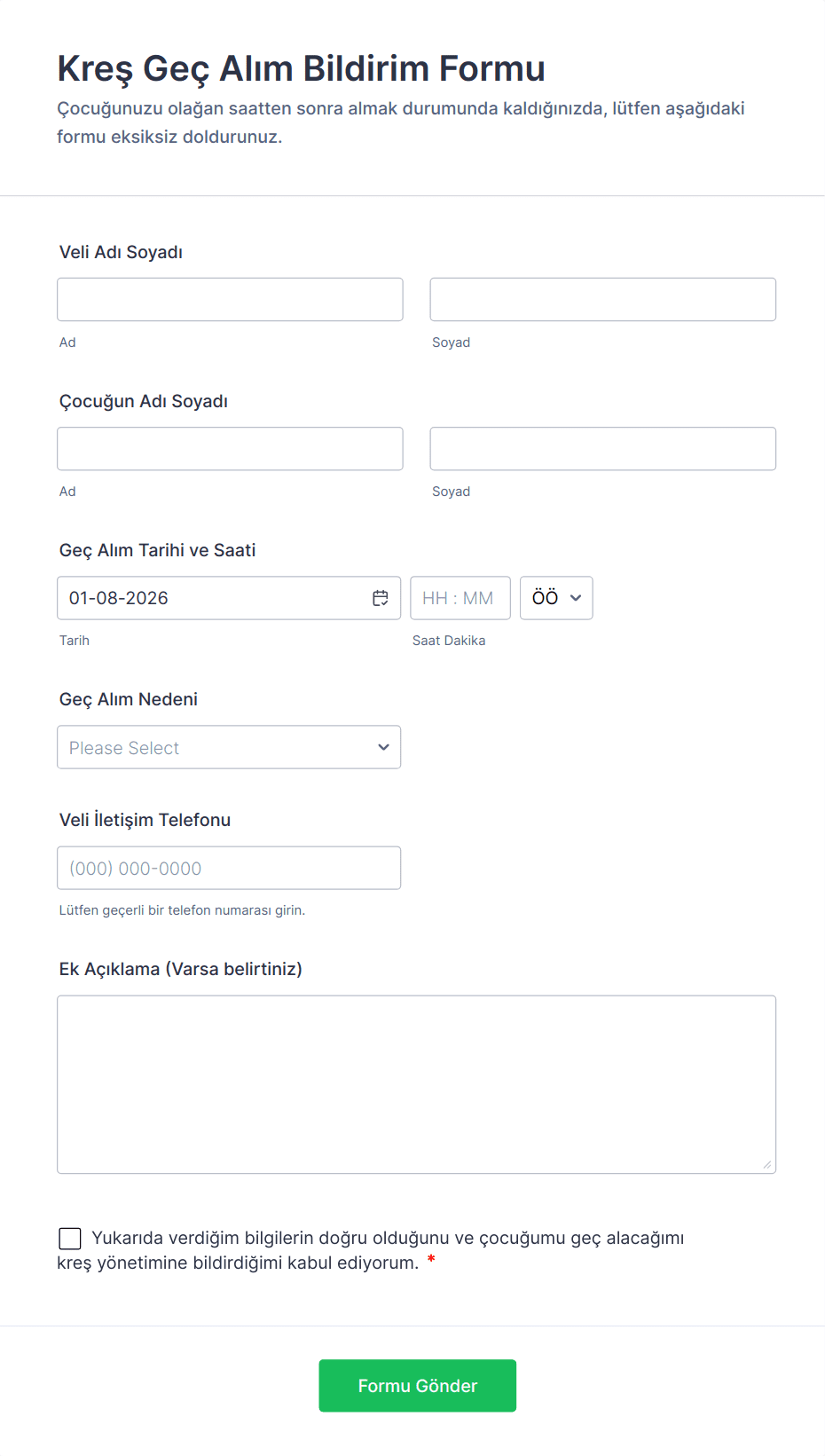Open the calendar date picker icon
825x1456 pixels.
tap(381, 598)
